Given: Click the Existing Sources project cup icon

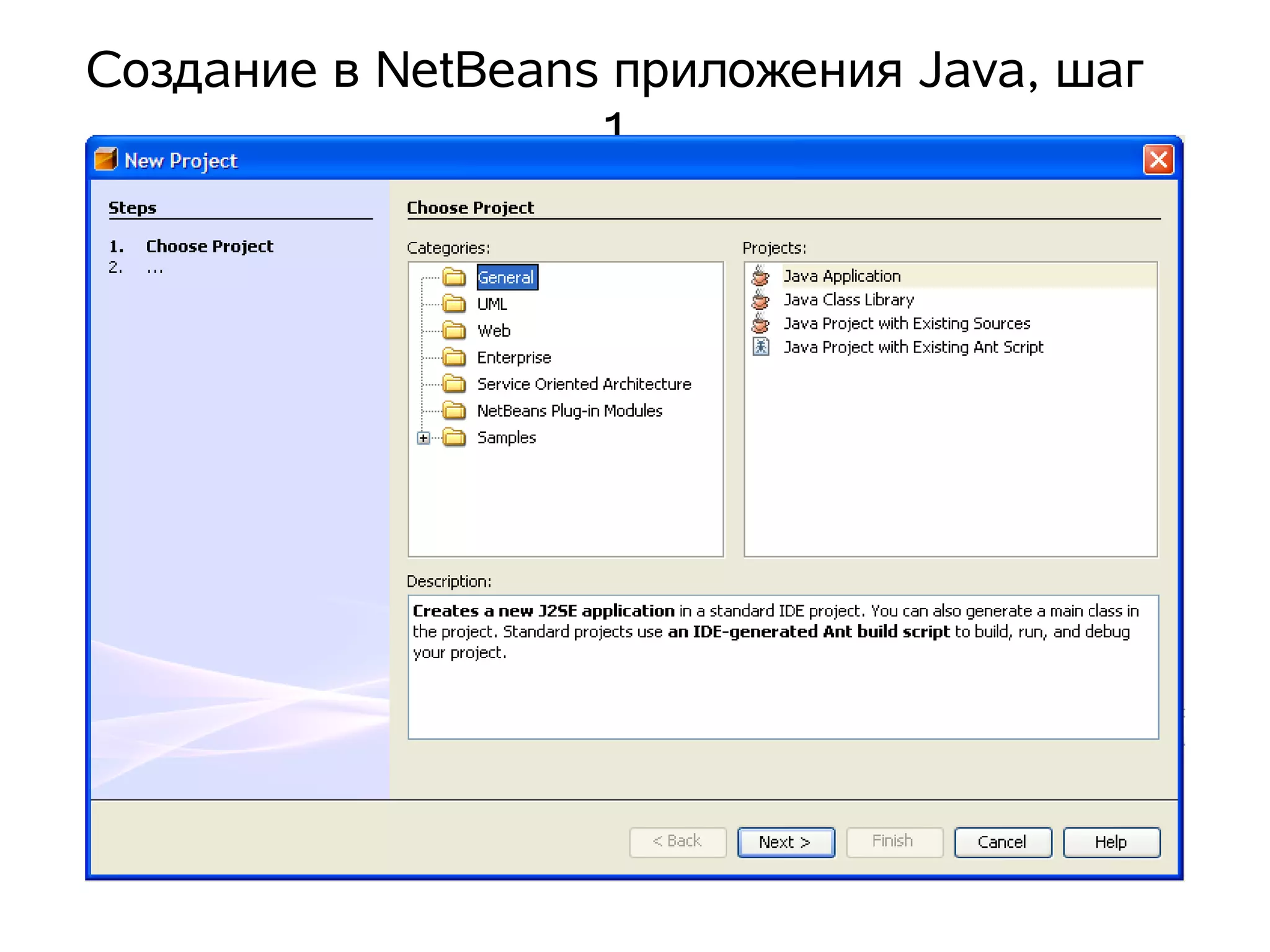Looking at the screenshot, I should [761, 323].
